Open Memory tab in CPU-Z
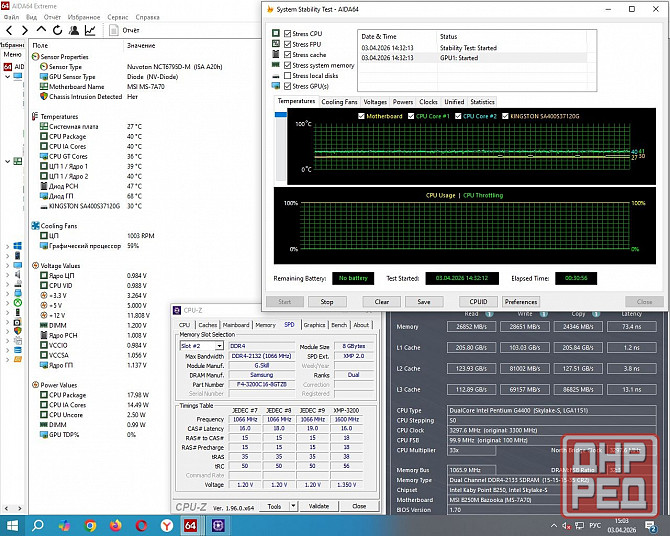Screen dimensions: 670x536 pyautogui.click(x=265, y=325)
